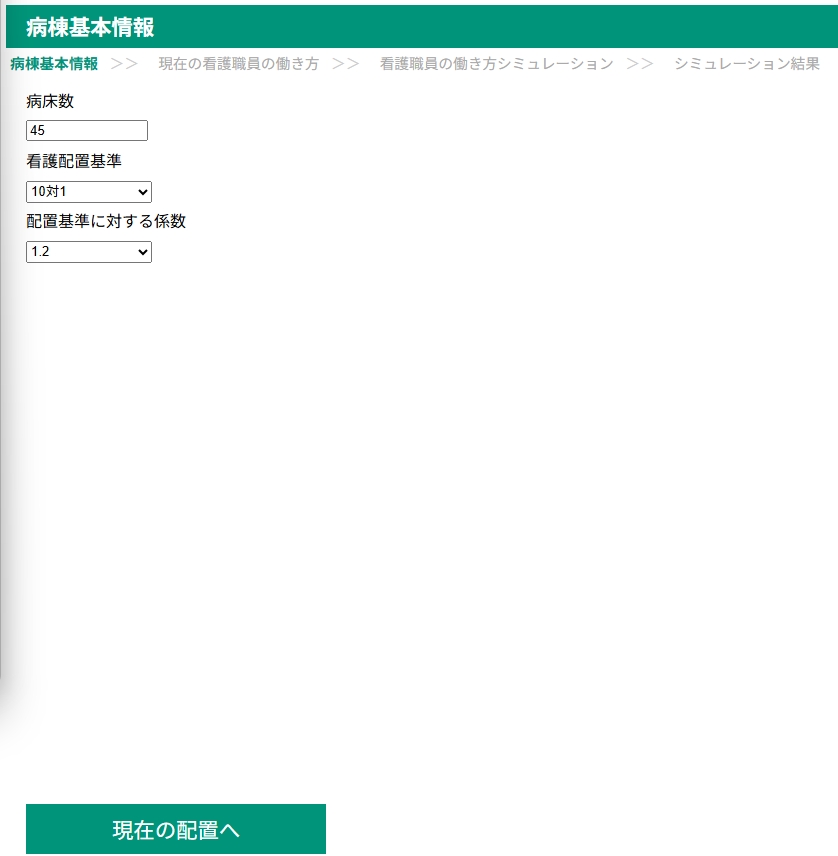Viewport: 838px width, 856px height.
Task: Click the first >> breadcrumb separator
Action: [x=125, y=63]
